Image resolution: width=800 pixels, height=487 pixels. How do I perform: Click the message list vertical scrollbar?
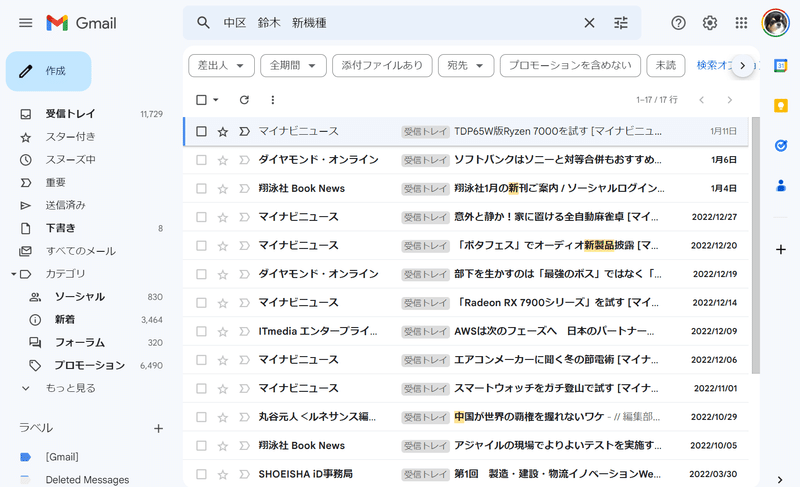tap(756, 245)
